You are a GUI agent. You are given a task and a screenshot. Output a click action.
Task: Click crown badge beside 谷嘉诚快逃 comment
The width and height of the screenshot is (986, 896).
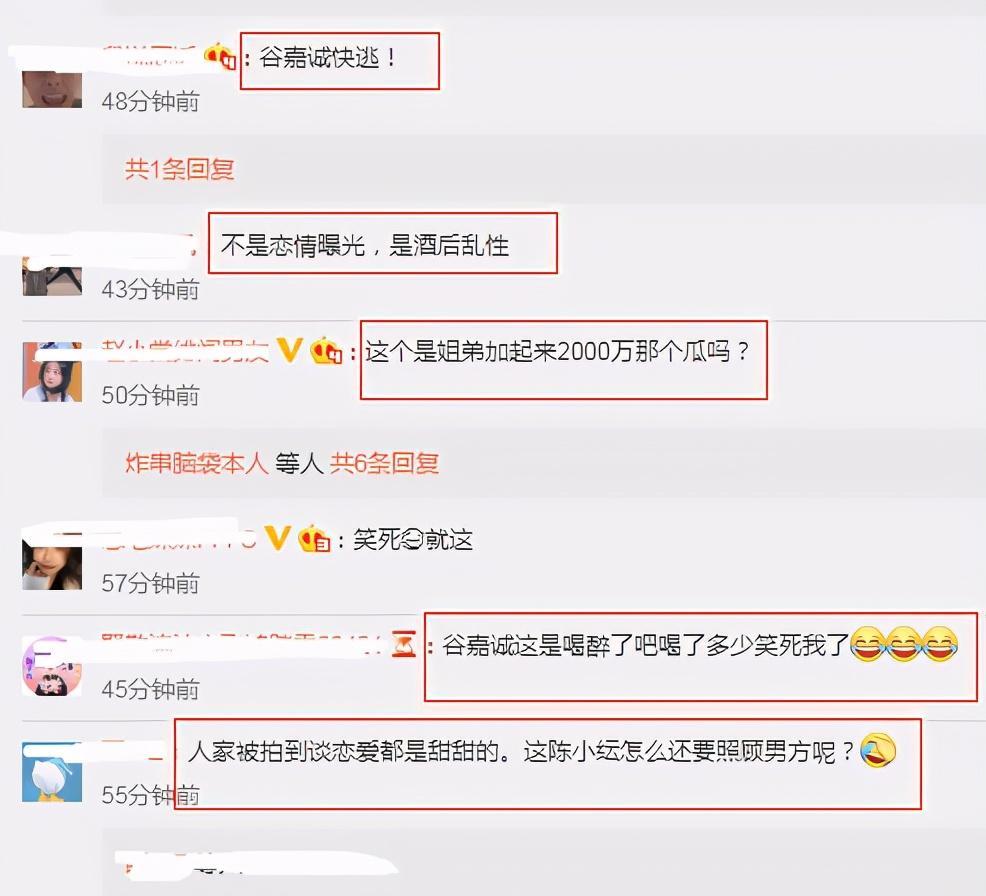(x=220, y=57)
